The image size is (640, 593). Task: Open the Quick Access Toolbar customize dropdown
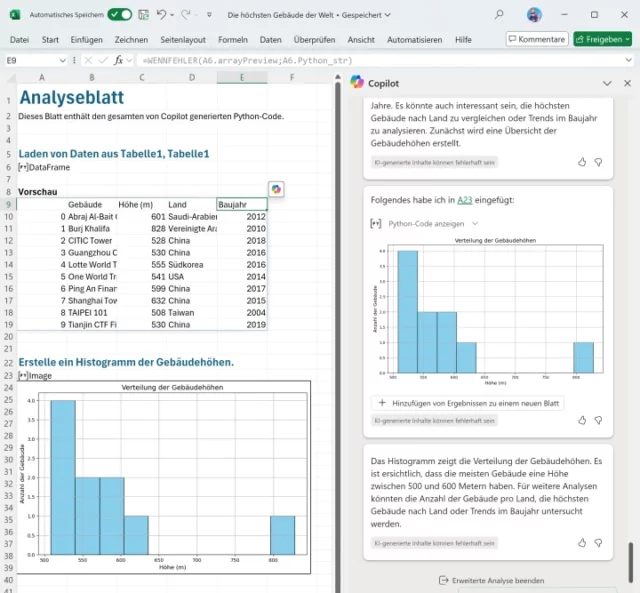tap(209, 15)
